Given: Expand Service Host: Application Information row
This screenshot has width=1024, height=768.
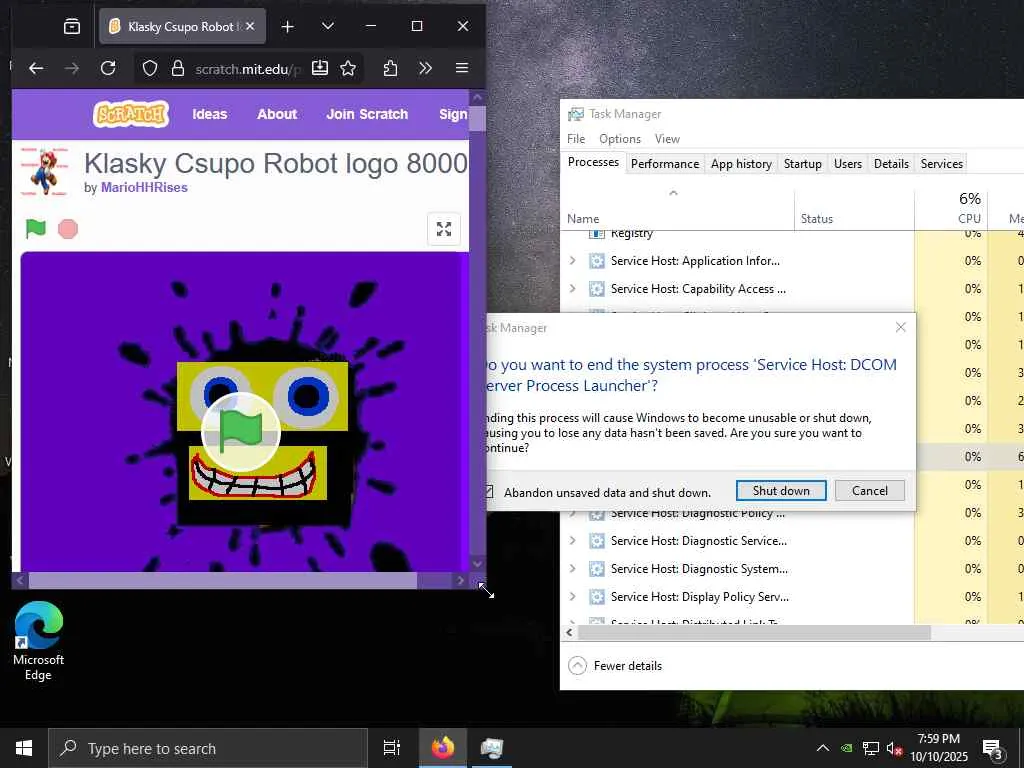Looking at the screenshot, I should tap(573, 261).
